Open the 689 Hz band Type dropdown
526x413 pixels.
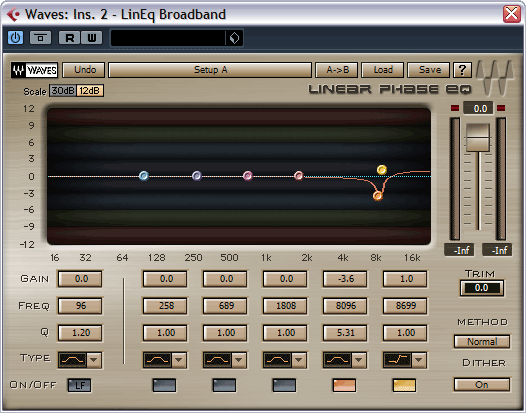tap(239, 360)
